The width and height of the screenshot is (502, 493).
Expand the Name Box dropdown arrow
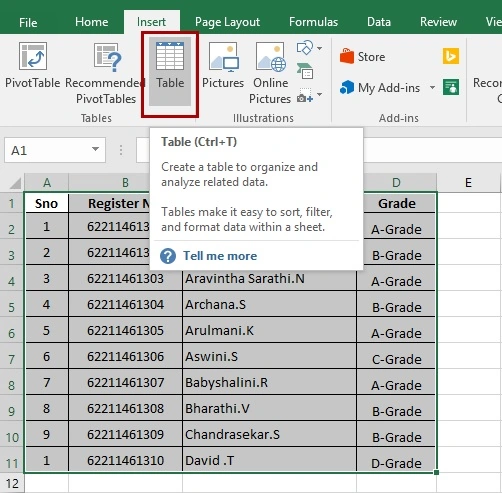coord(95,149)
